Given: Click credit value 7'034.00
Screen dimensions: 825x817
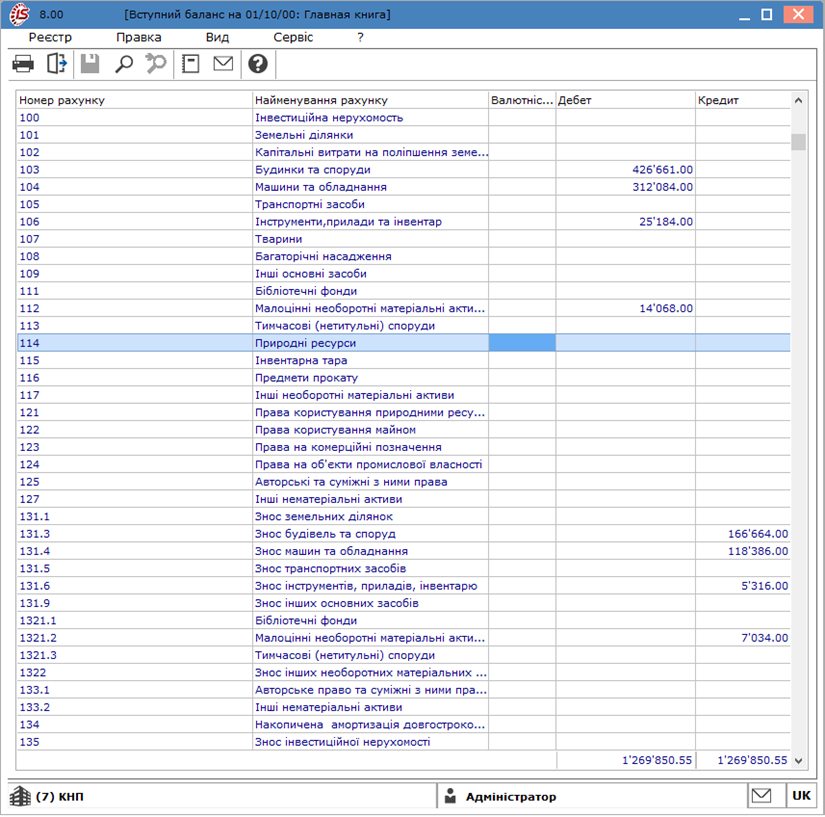Looking at the screenshot, I should coord(765,638).
